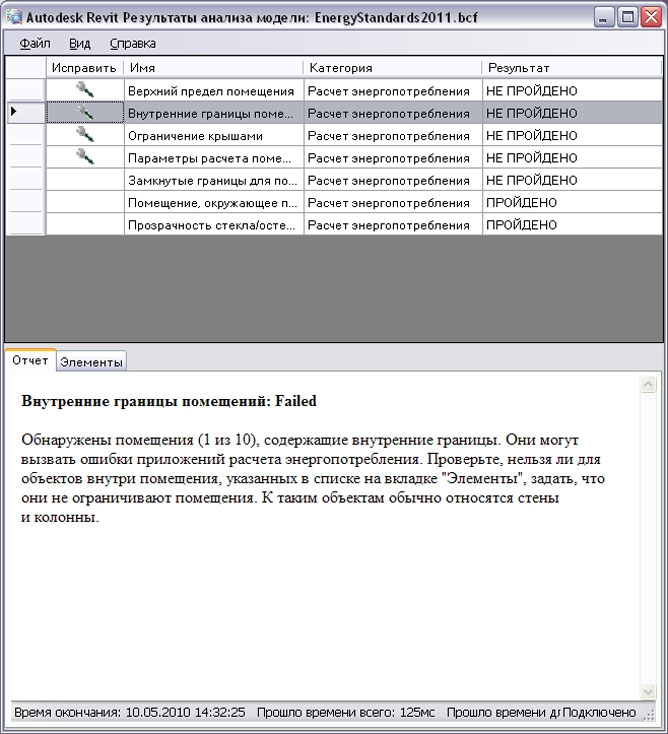The width and height of the screenshot is (668, 734).
Task: Click the Время окончания status bar entry
Action: tap(130, 712)
